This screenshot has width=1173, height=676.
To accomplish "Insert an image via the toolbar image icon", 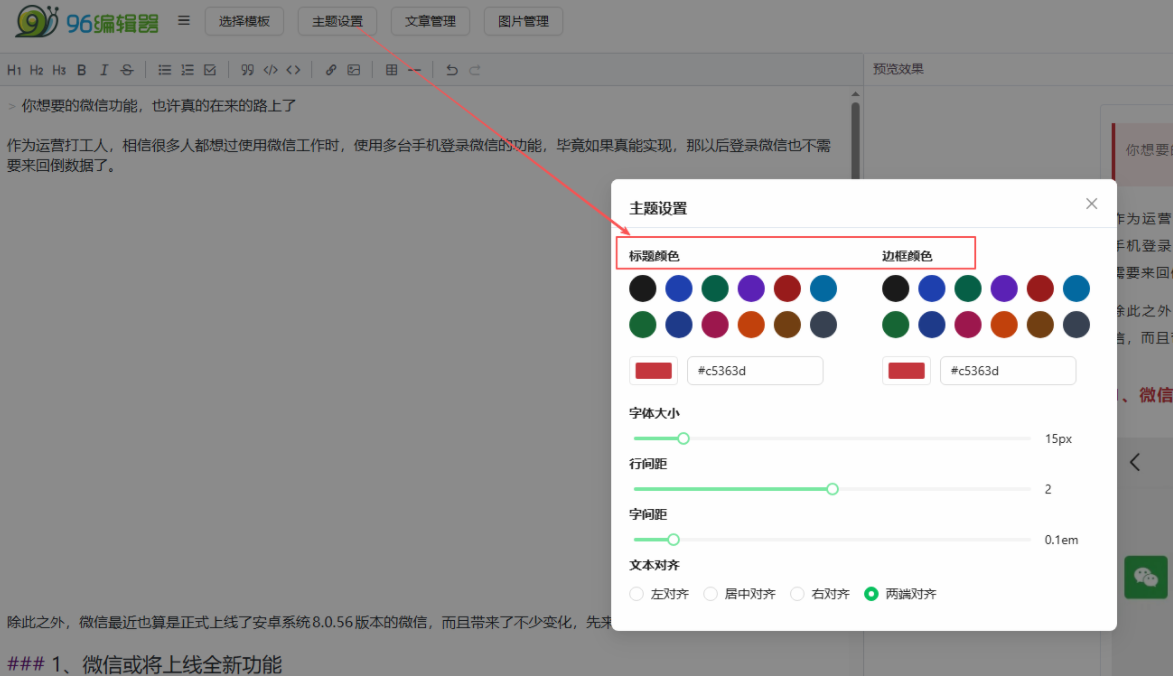I will click(x=353, y=70).
